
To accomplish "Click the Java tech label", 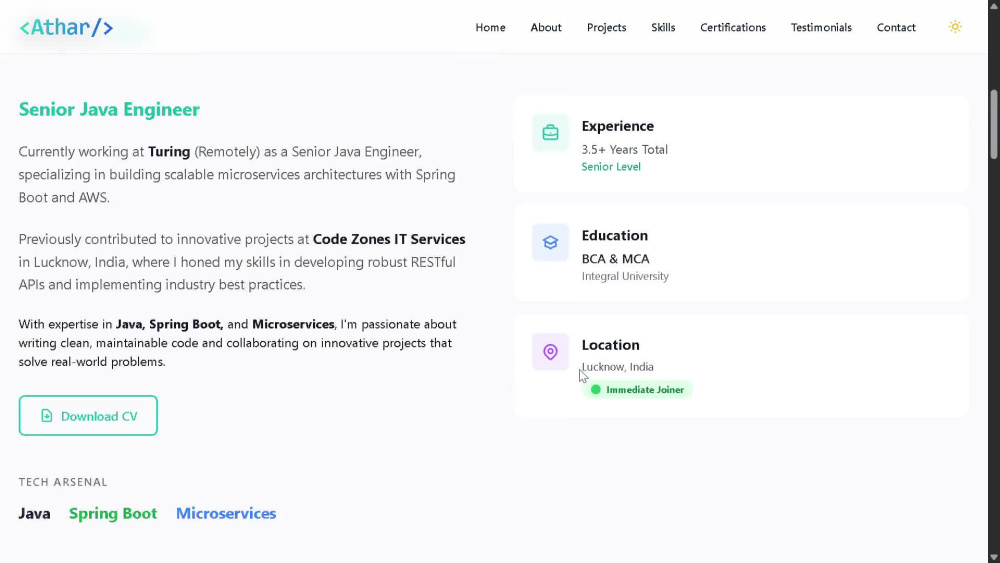I will point(34,513).
